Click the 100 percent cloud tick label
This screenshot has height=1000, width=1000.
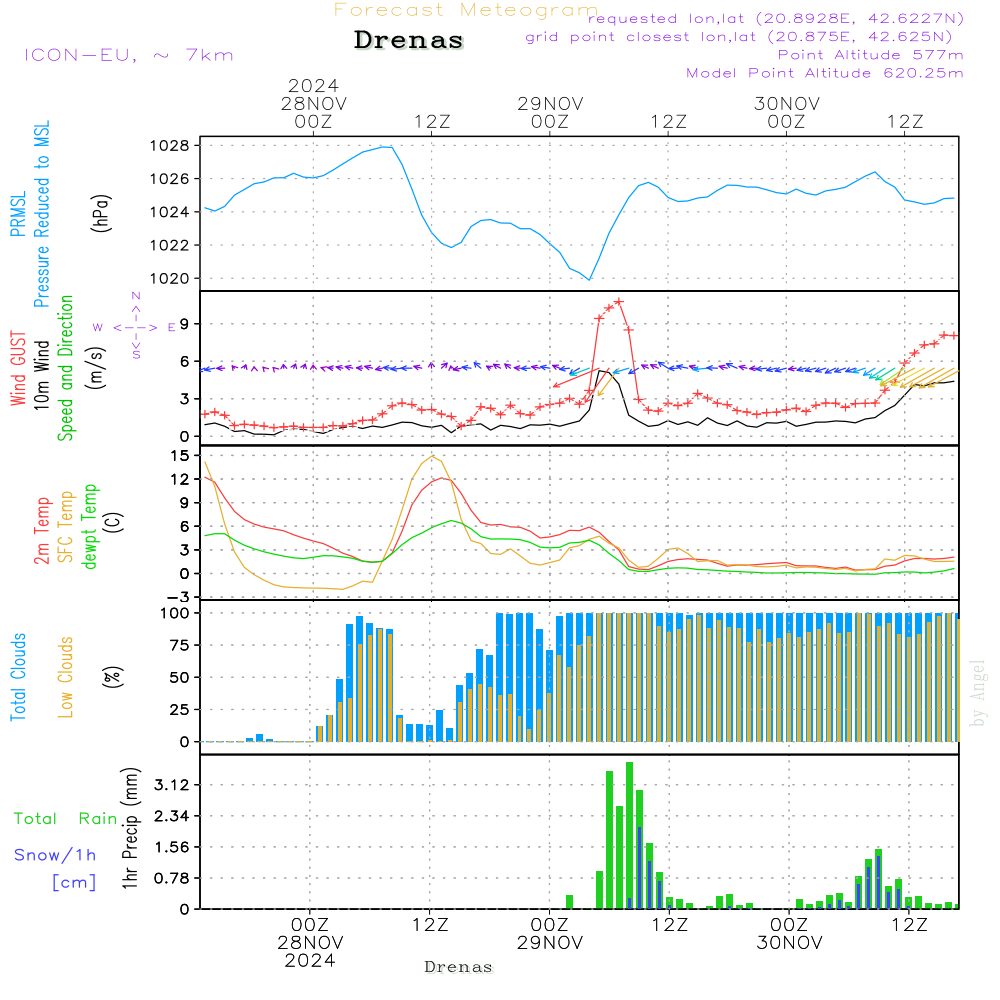pos(174,613)
